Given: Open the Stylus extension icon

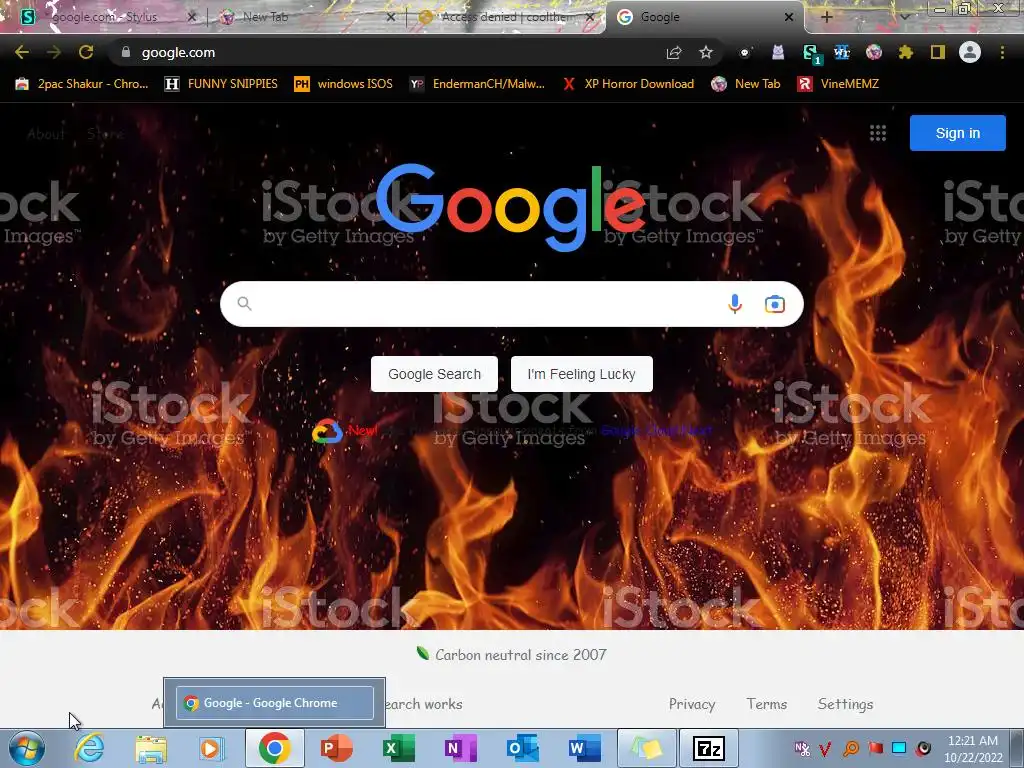Looking at the screenshot, I should (810, 53).
